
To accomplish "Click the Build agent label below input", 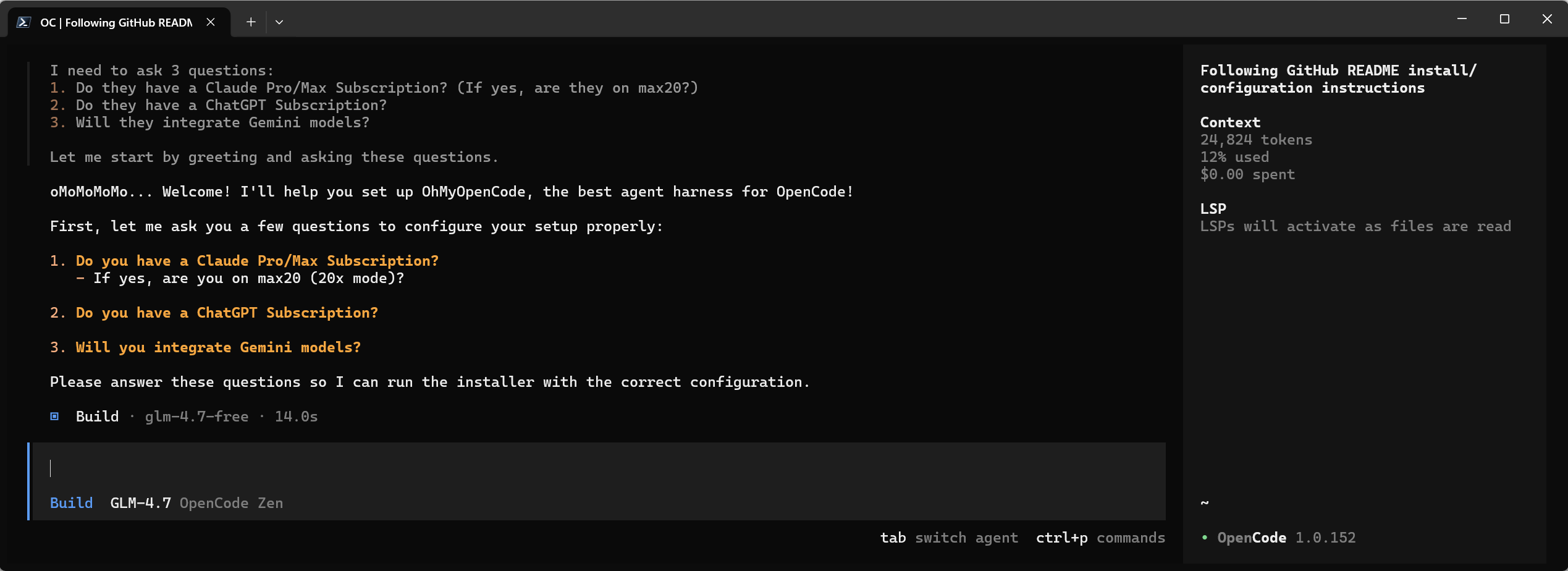I will tap(71, 503).
